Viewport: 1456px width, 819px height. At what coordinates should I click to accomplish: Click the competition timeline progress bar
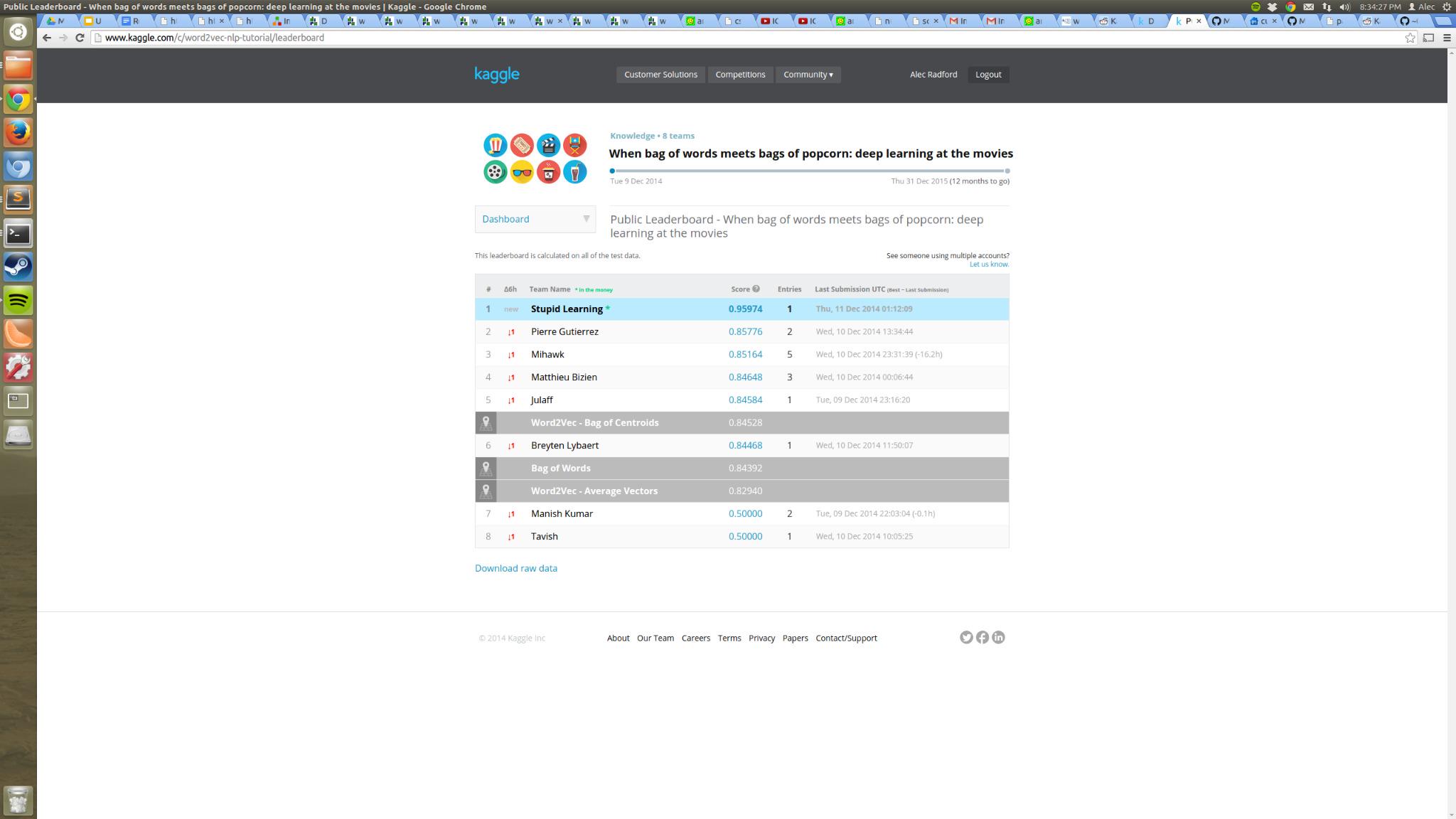(x=809, y=171)
